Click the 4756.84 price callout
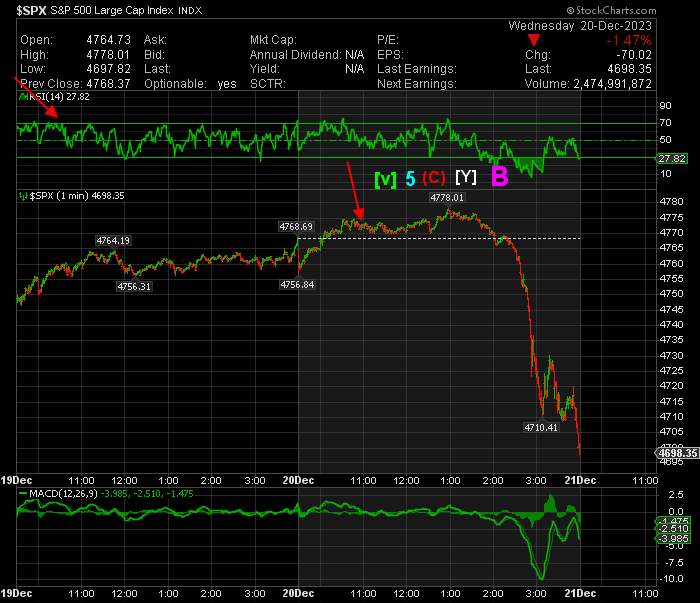This screenshot has height=603, width=700. point(297,285)
